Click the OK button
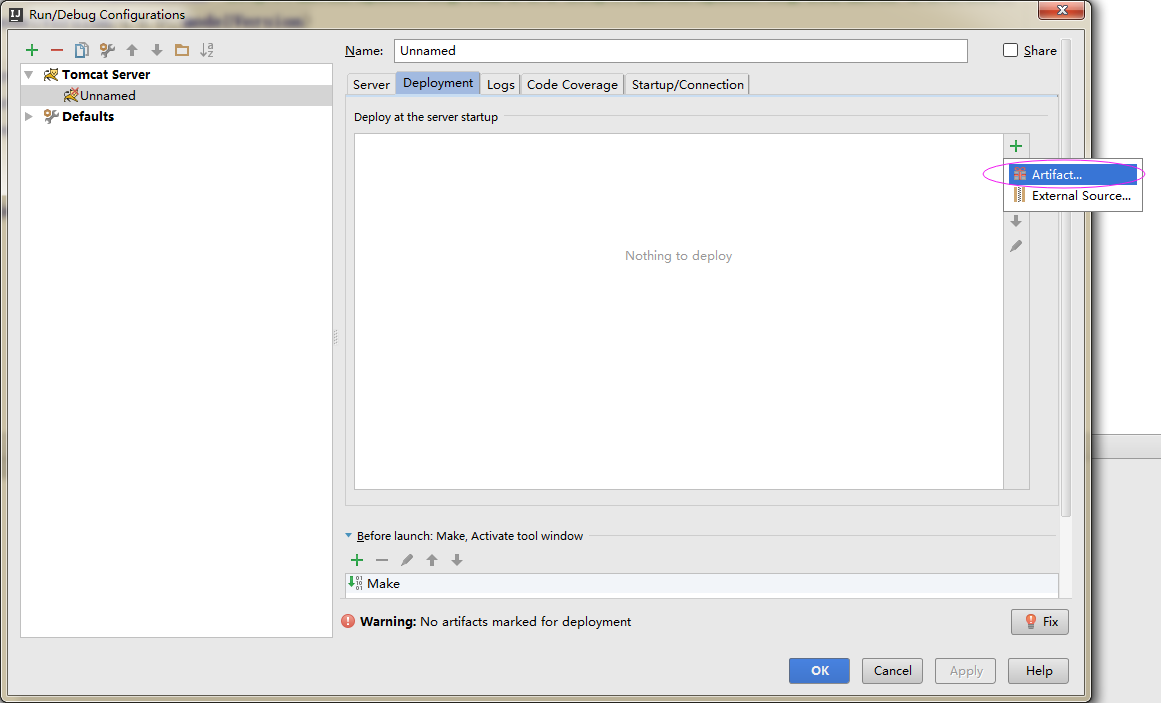 [x=819, y=670]
